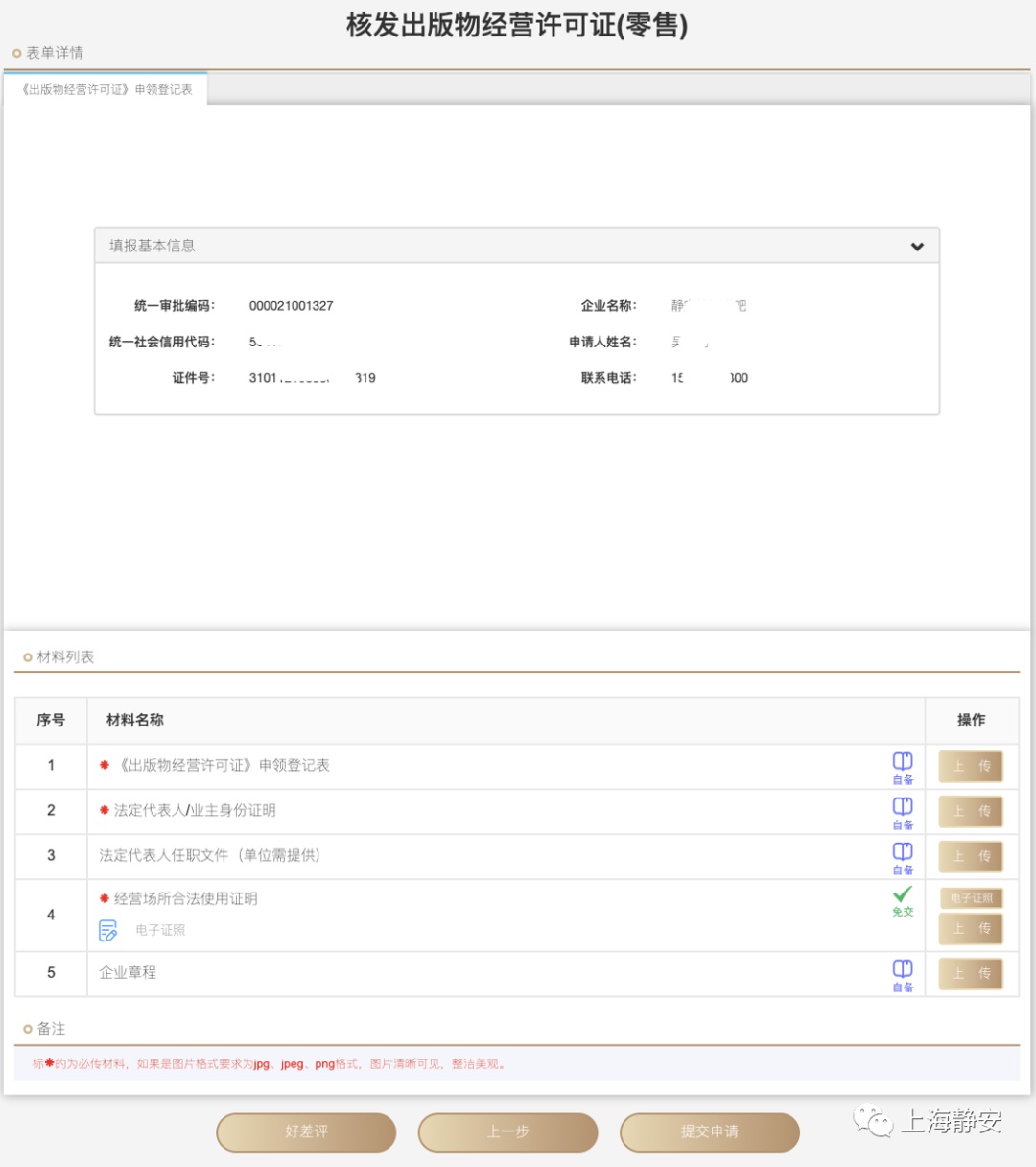Submit with the 提交申请 button

coord(710,1131)
